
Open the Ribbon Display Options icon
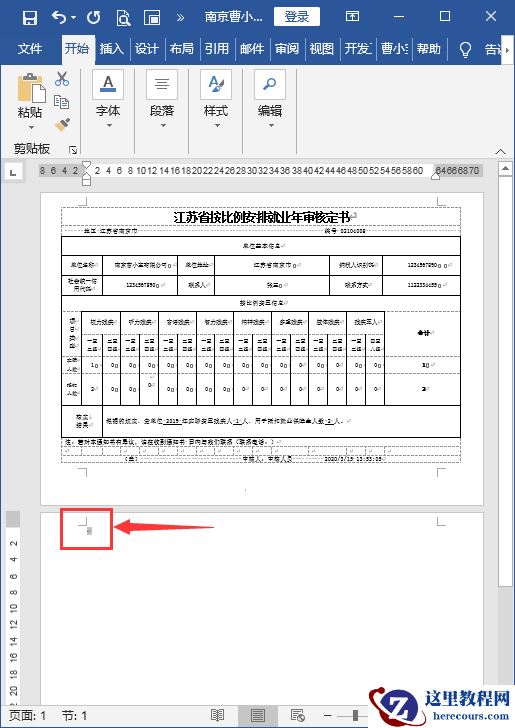(x=352, y=17)
